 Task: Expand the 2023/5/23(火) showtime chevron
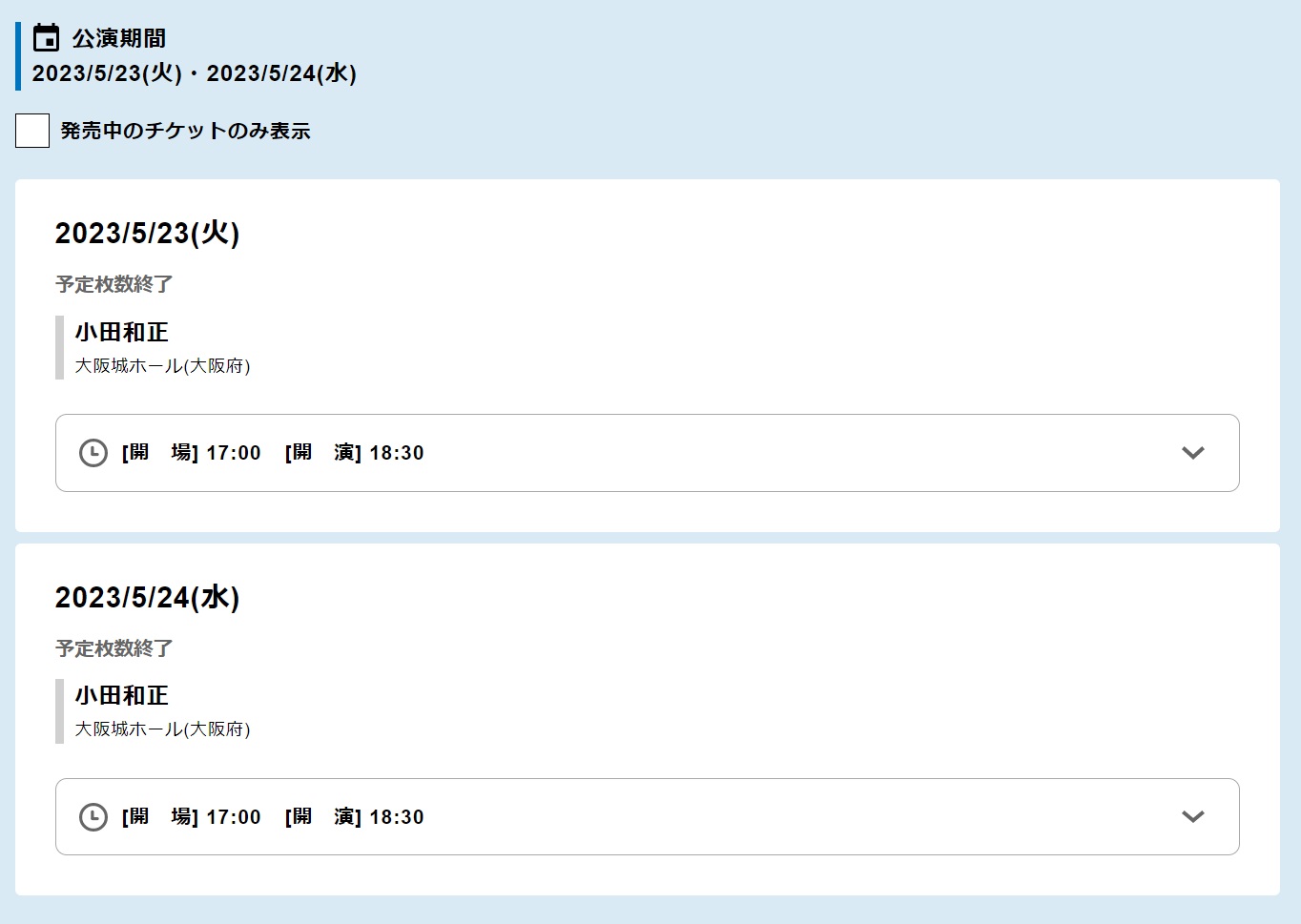coord(1193,453)
